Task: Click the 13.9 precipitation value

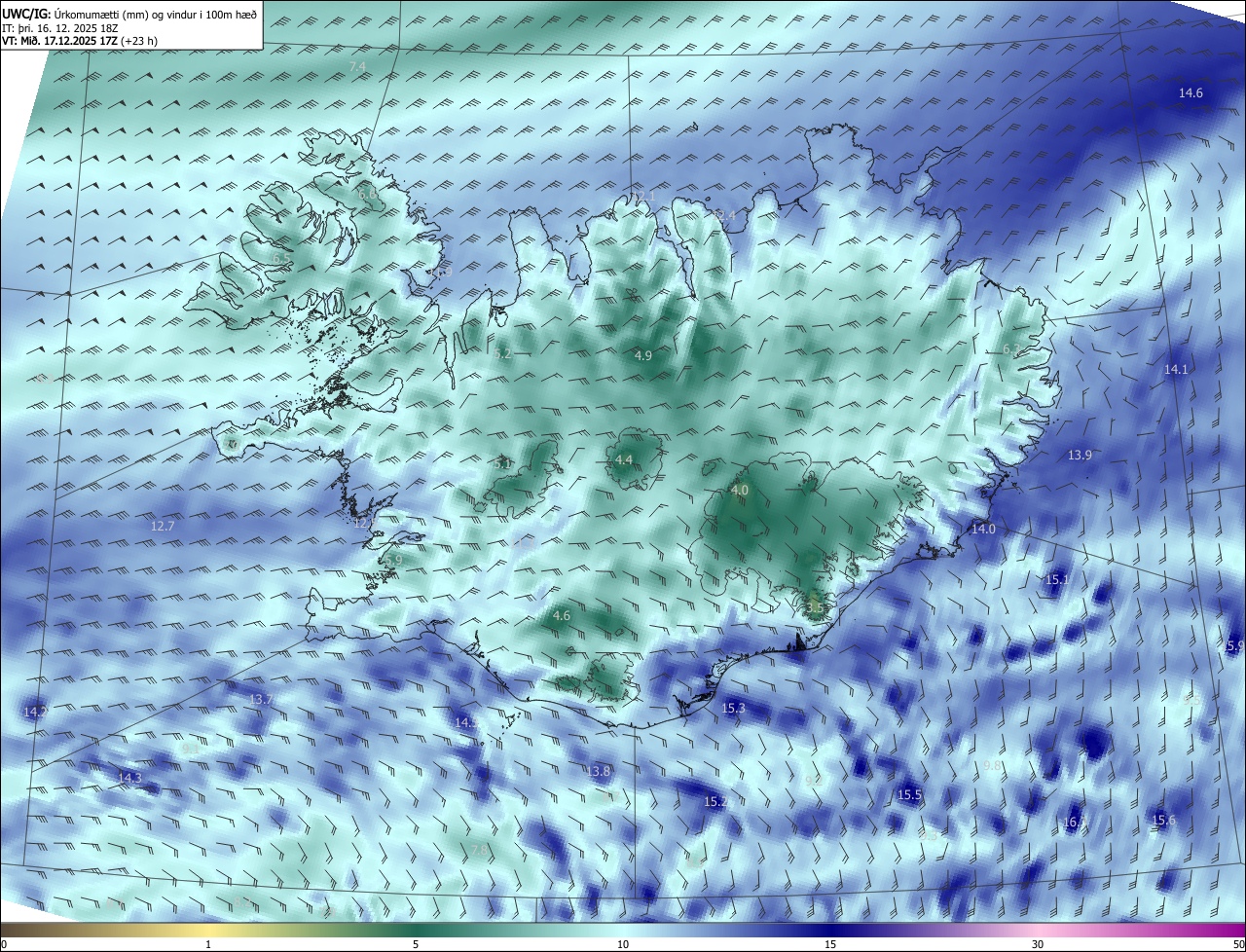Action: (1080, 455)
